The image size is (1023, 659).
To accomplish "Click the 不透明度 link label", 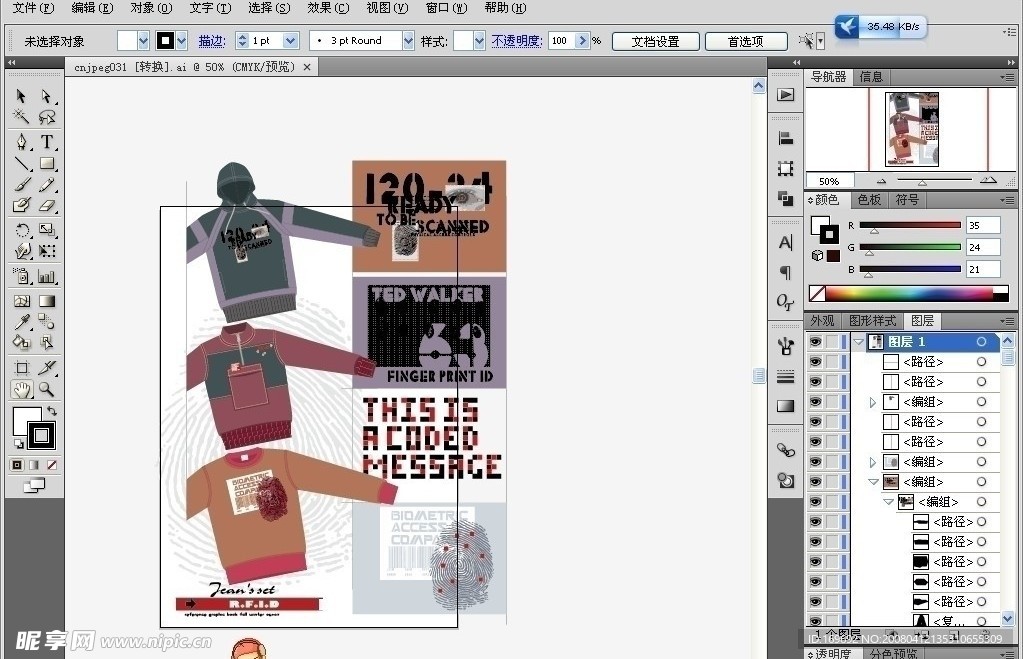I will (517, 41).
